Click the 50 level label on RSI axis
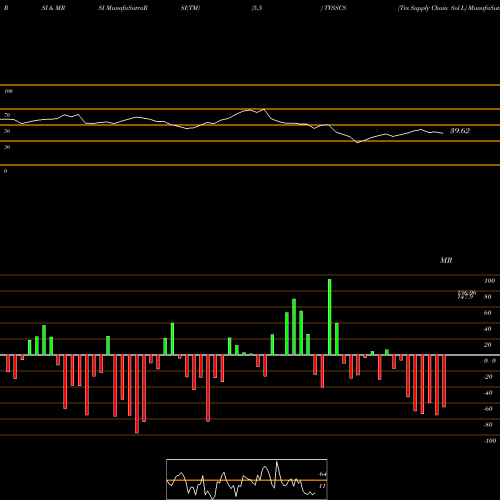The image size is (500, 500). point(7,131)
